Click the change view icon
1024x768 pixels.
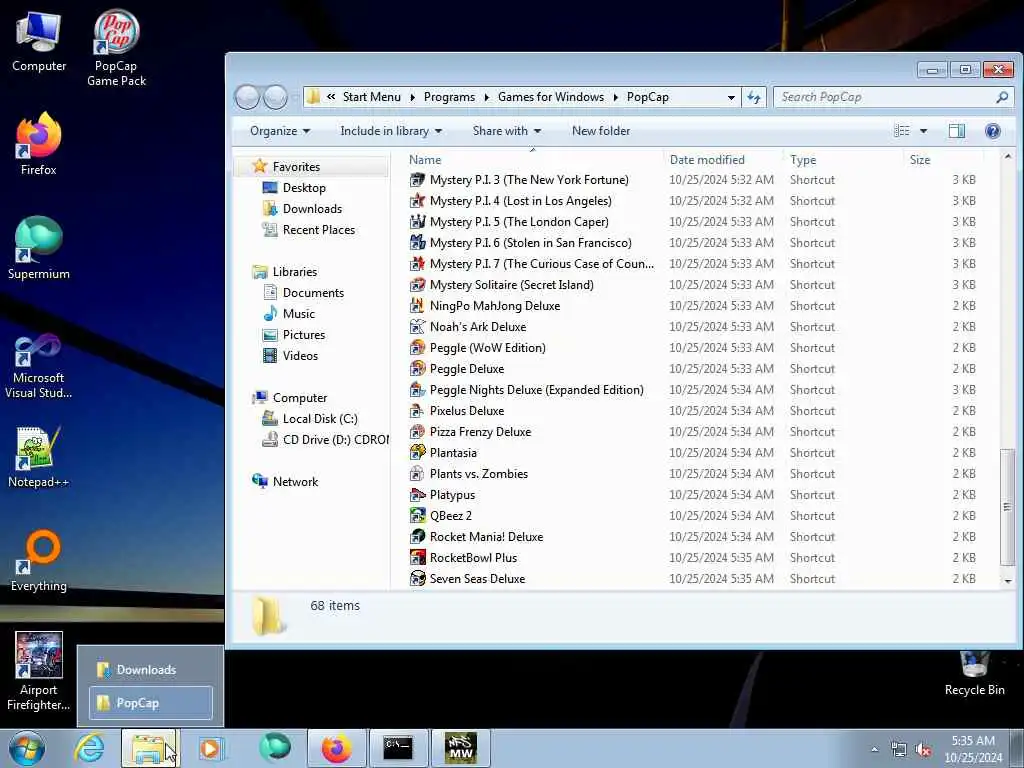pyautogui.click(x=902, y=131)
